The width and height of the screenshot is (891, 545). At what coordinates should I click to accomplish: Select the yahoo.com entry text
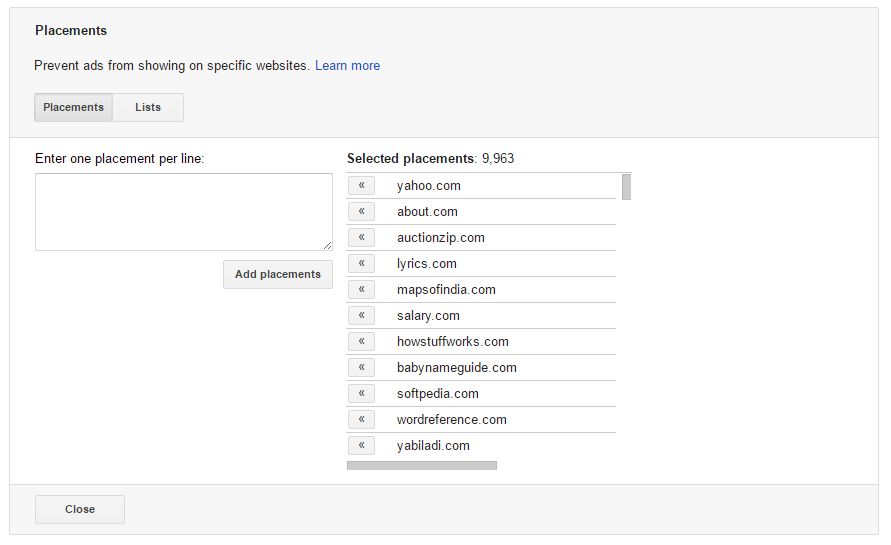tap(428, 186)
